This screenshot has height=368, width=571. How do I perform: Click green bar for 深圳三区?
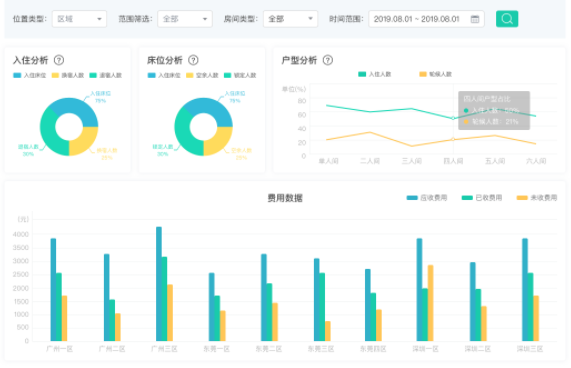tap(531, 307)
